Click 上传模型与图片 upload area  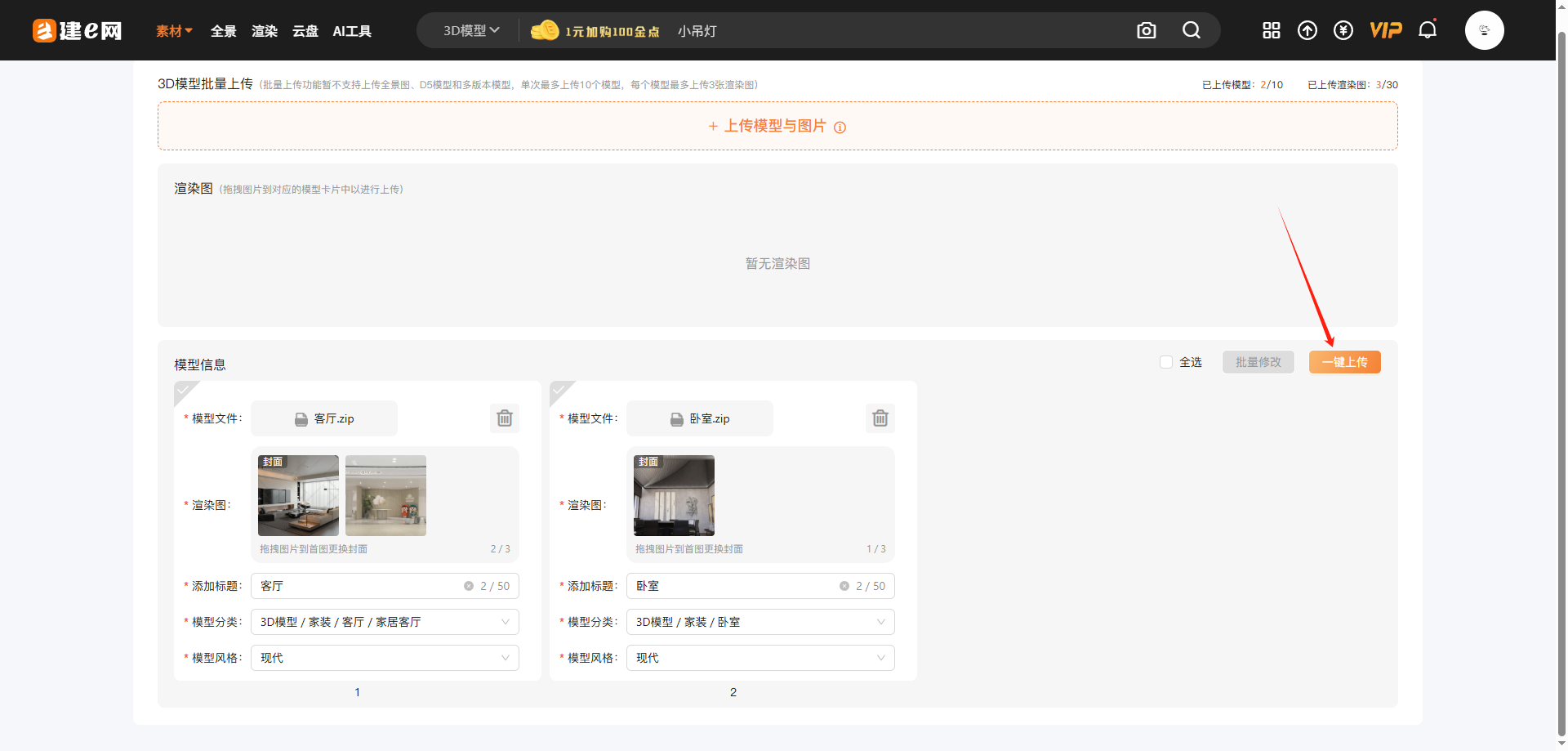[777, 126]
